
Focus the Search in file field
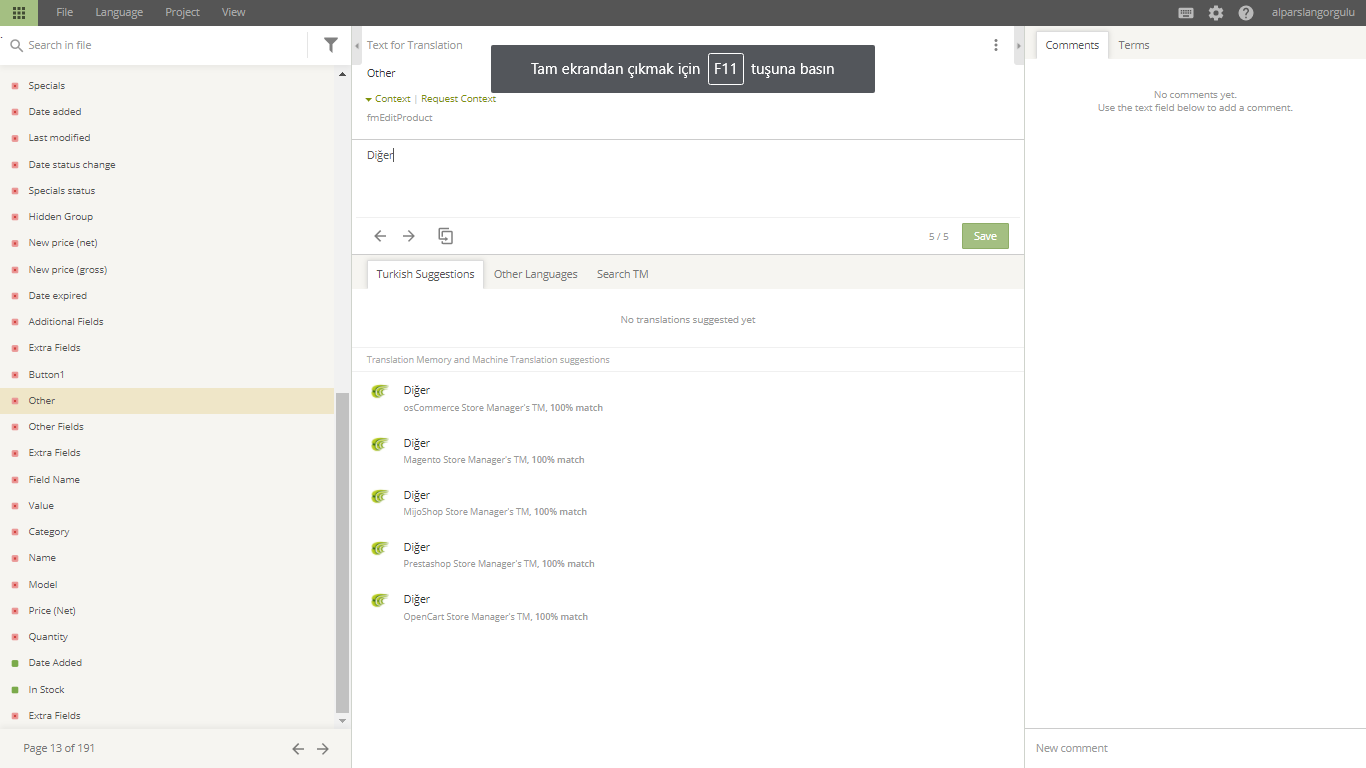[x=160, y=45]
